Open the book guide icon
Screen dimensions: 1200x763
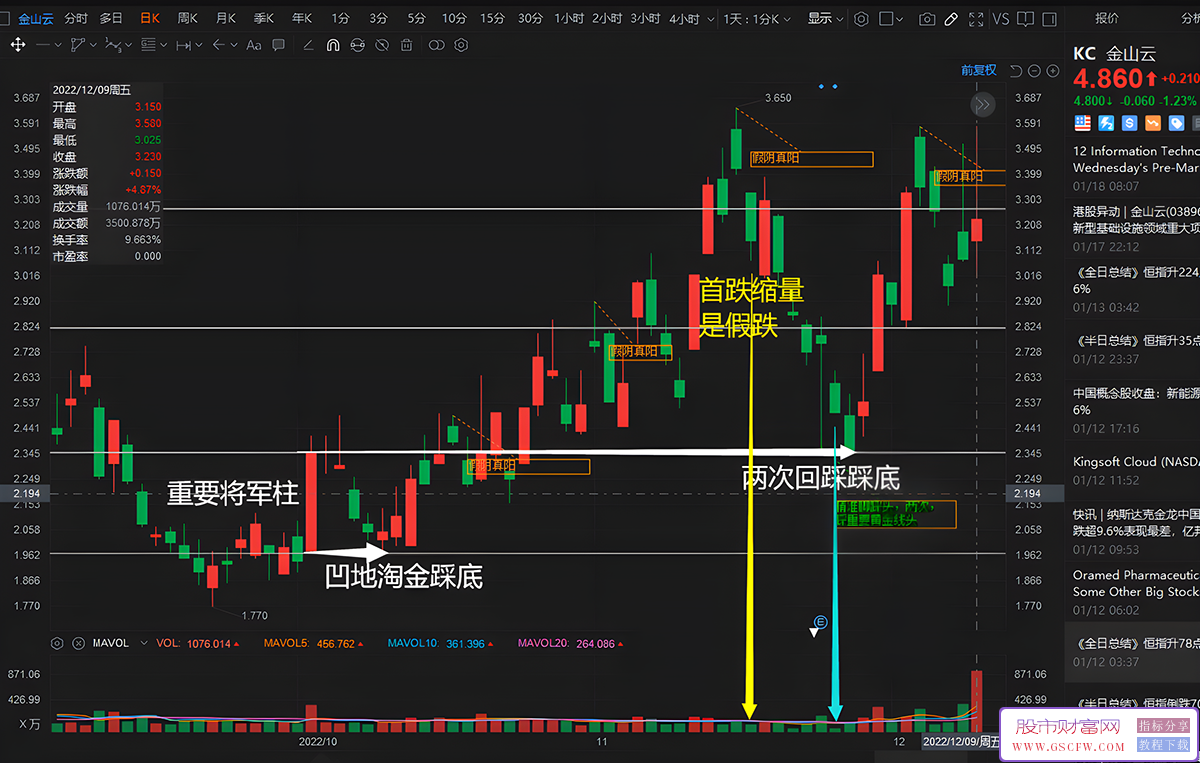pyautogui.click(x=1025, y=19)
